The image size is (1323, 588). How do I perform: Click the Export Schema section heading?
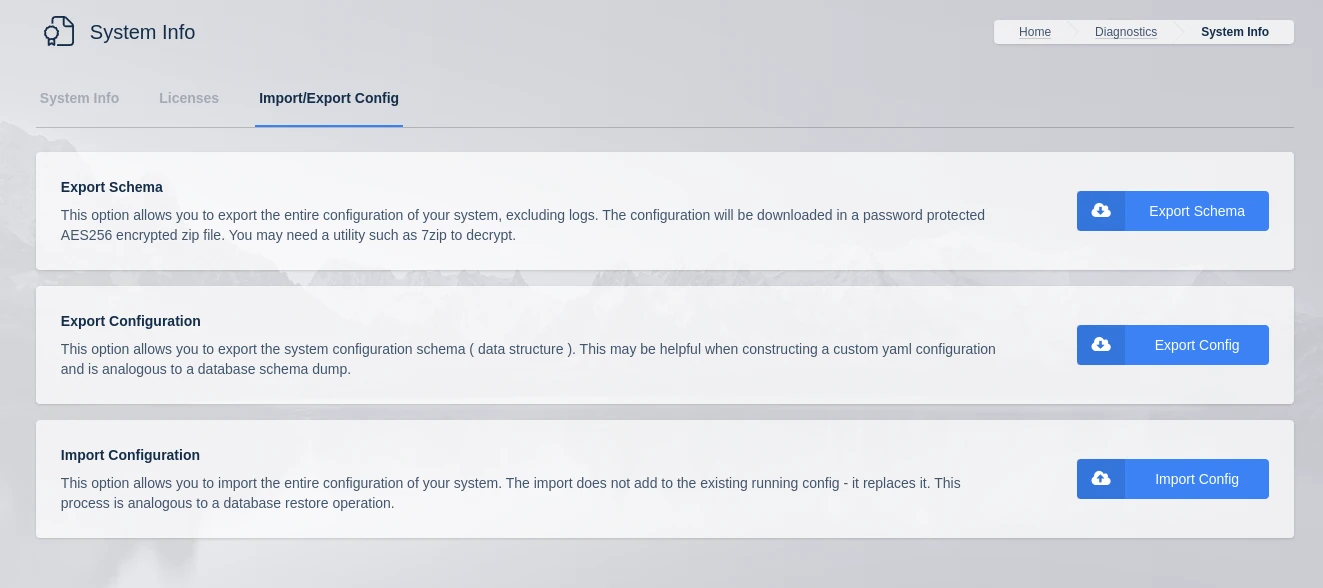pos(112,187)
